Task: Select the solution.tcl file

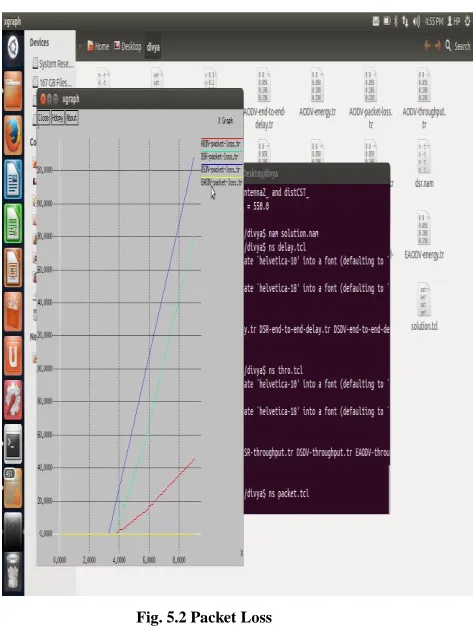Action: pos(424,307)
